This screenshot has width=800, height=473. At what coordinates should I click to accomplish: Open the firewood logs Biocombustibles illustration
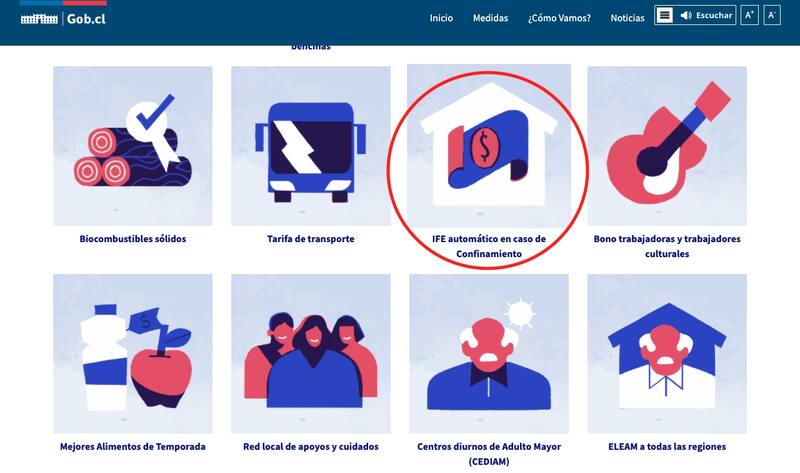(x=133, y=146)
